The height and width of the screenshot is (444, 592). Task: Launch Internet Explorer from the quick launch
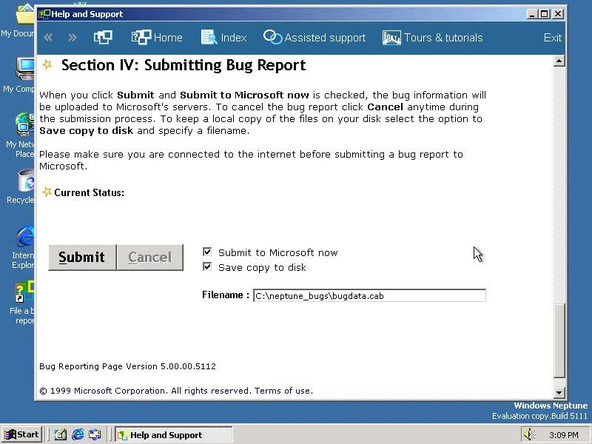click(78, 435)
